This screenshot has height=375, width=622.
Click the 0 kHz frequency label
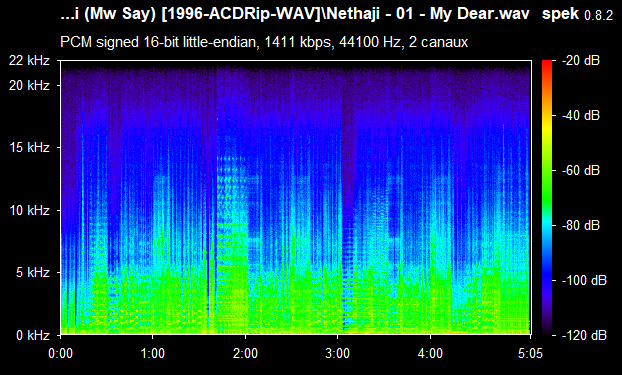(x=33, y=335)
